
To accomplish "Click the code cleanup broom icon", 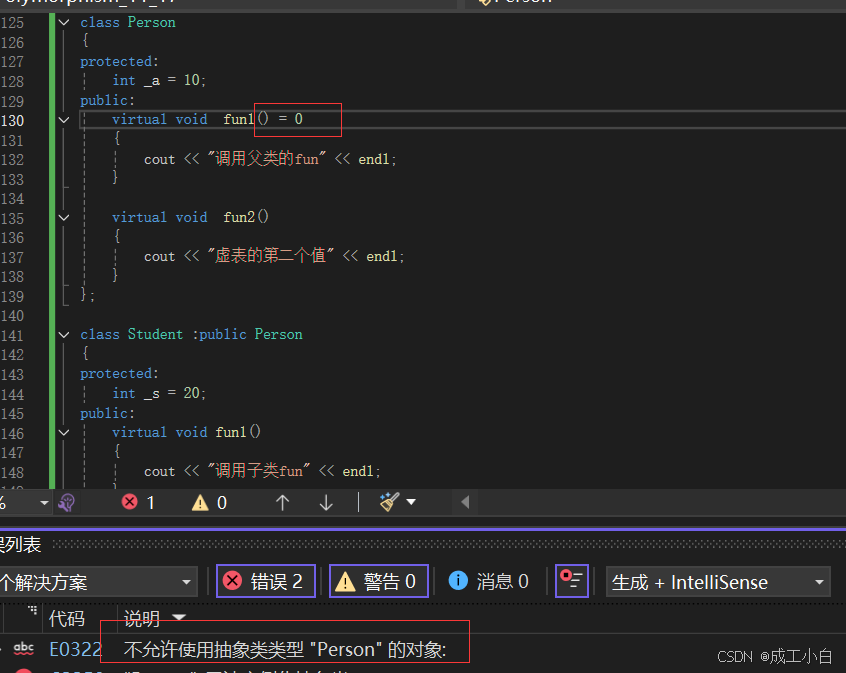I will 389,502.
